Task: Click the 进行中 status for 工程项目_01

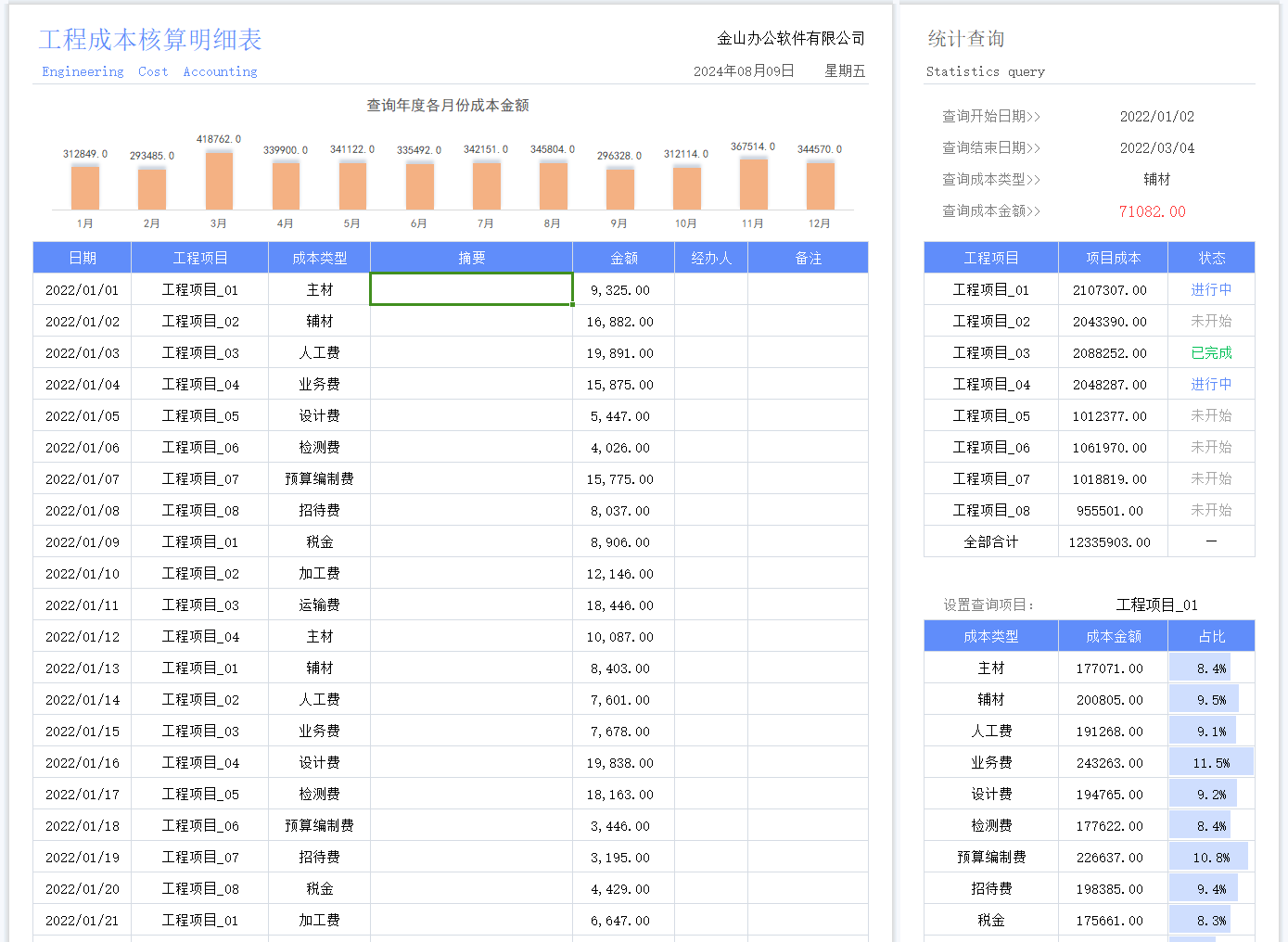Action: pyautogui.click(x=1211, y=289)
